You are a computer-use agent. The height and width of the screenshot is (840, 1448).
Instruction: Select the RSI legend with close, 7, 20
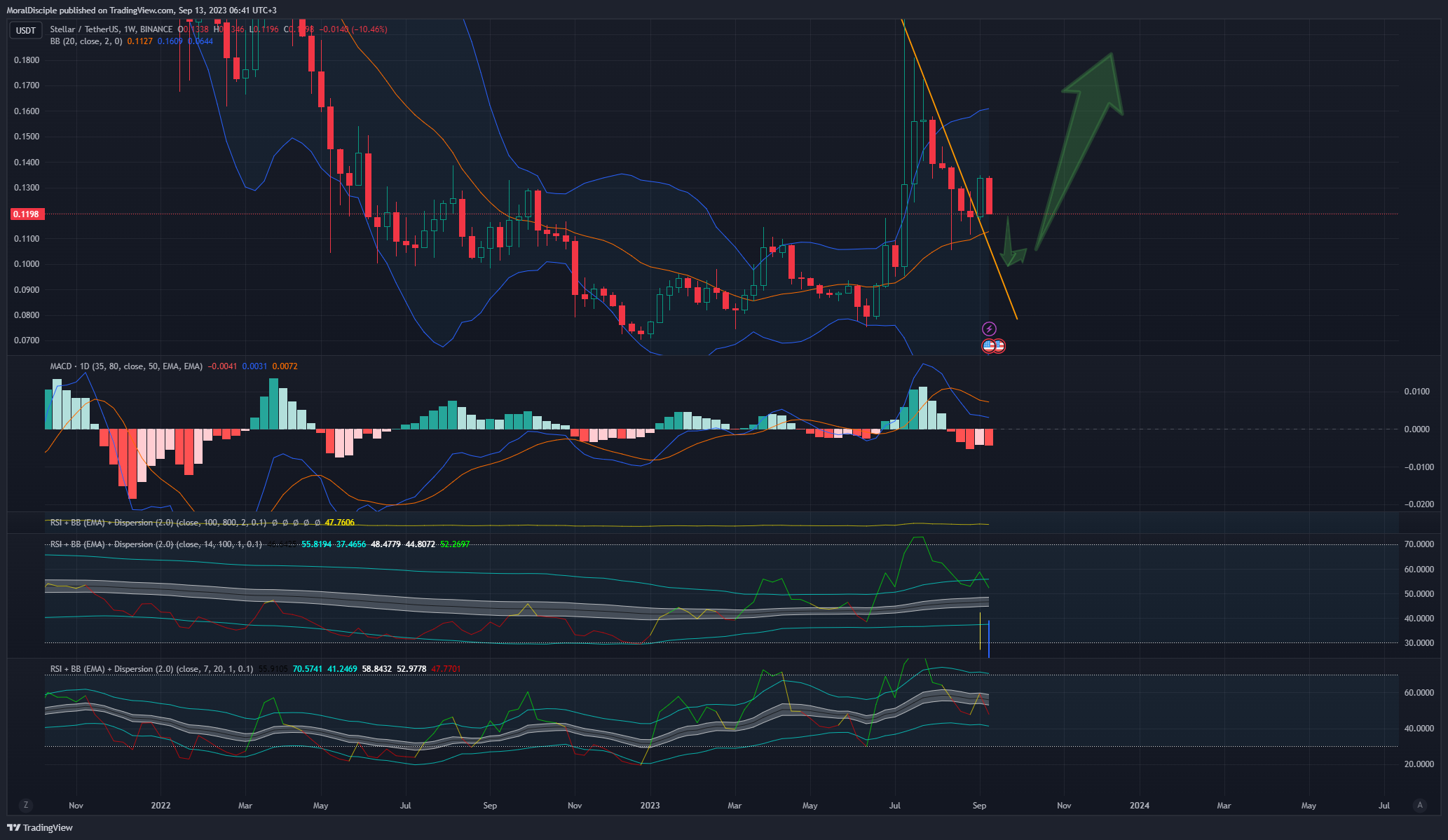click(151, 669)
